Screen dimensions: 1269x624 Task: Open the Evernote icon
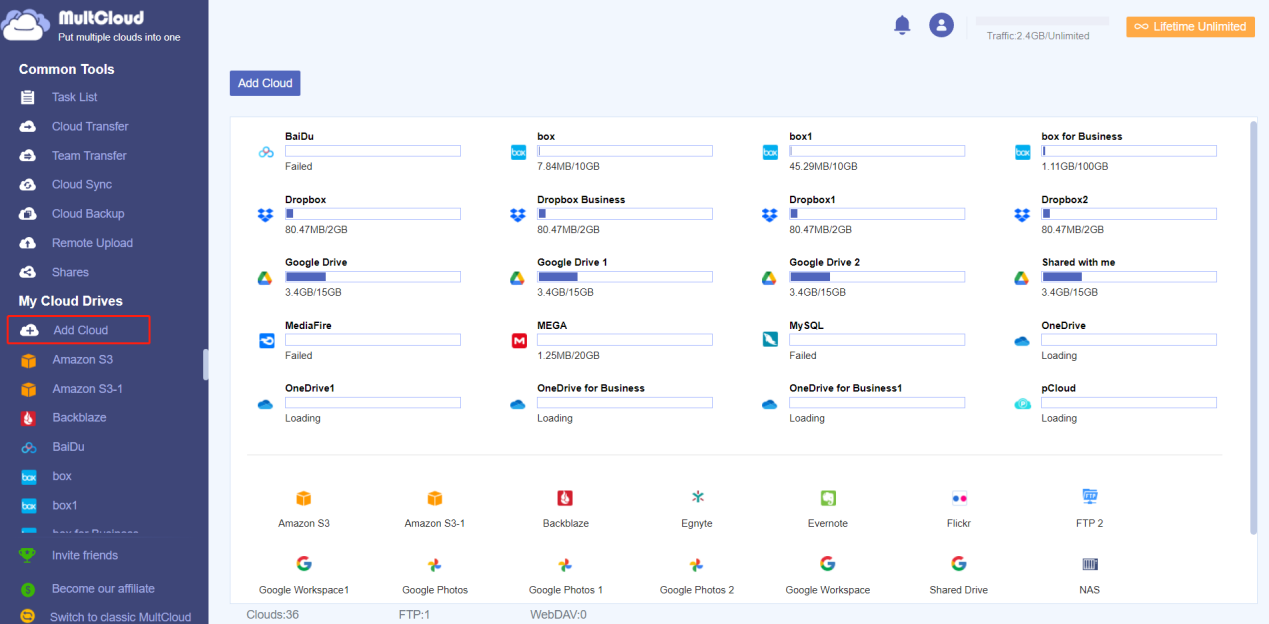(828, 498)
